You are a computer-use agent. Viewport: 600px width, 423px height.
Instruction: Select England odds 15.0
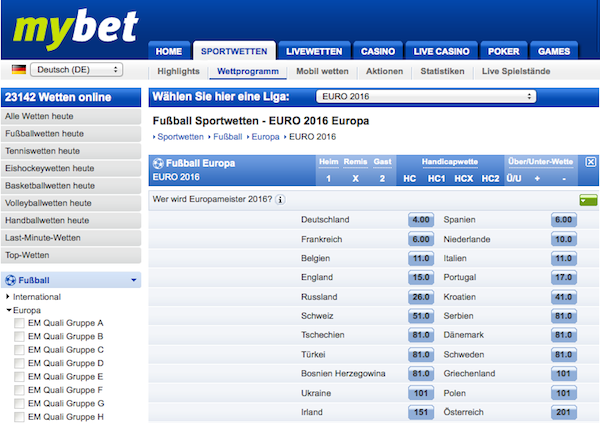pos(421,277)
